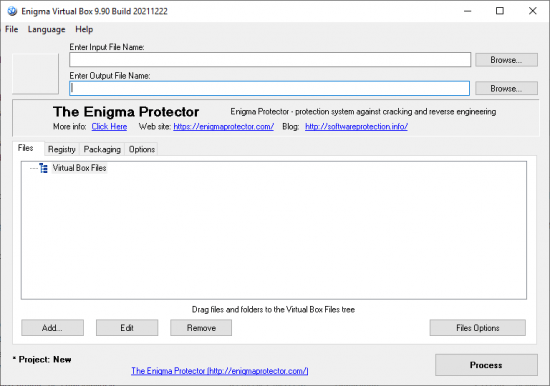Click Browse button for output file name

coord(506,88)
